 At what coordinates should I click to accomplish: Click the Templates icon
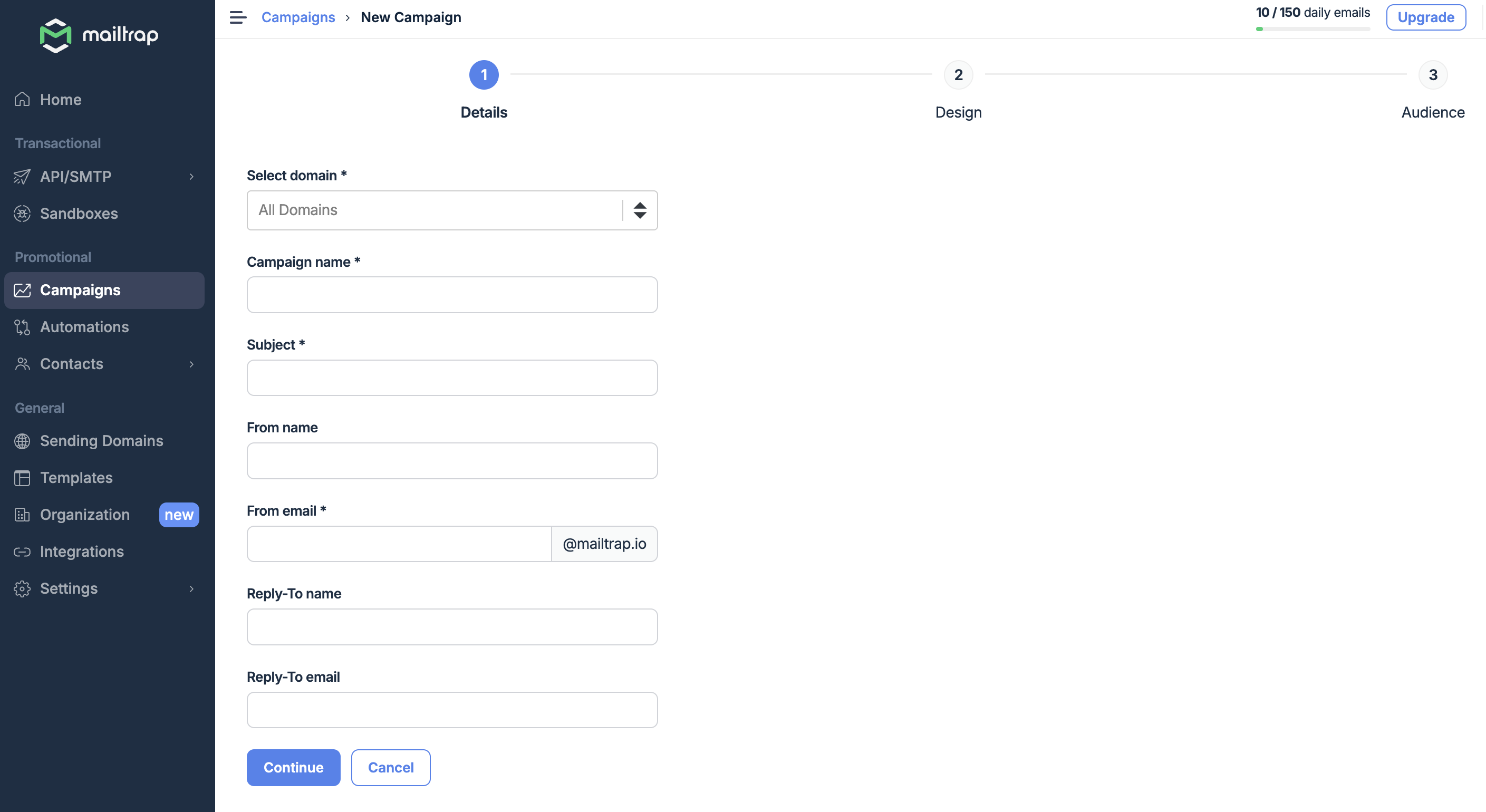click(x=22, y=478)
